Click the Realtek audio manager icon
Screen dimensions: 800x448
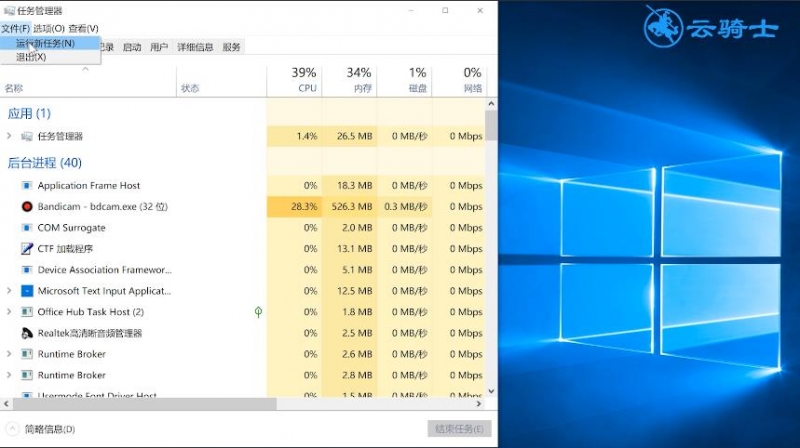(27, 333)
